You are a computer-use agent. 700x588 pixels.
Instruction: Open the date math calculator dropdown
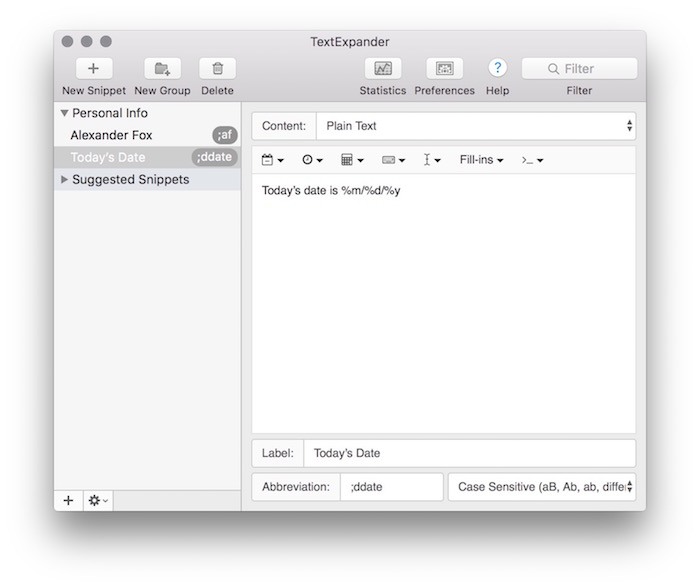(352, 160)
